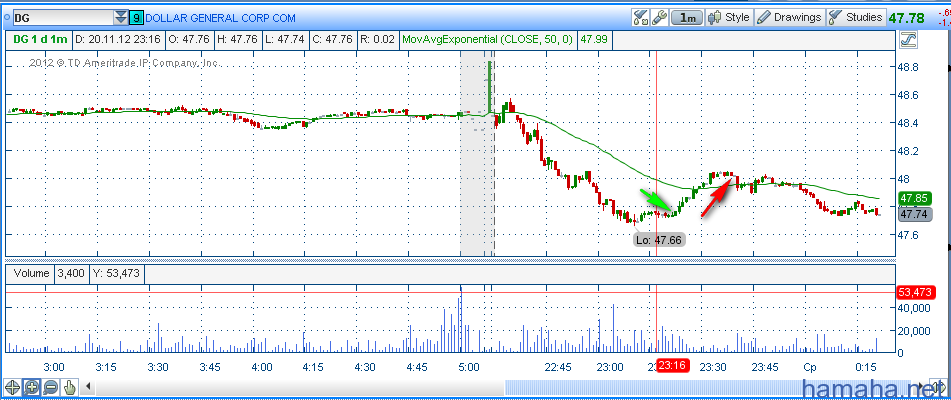Click the Y: 53,473 readout
This screenshot has height=400, width=951.
point(116,273)
